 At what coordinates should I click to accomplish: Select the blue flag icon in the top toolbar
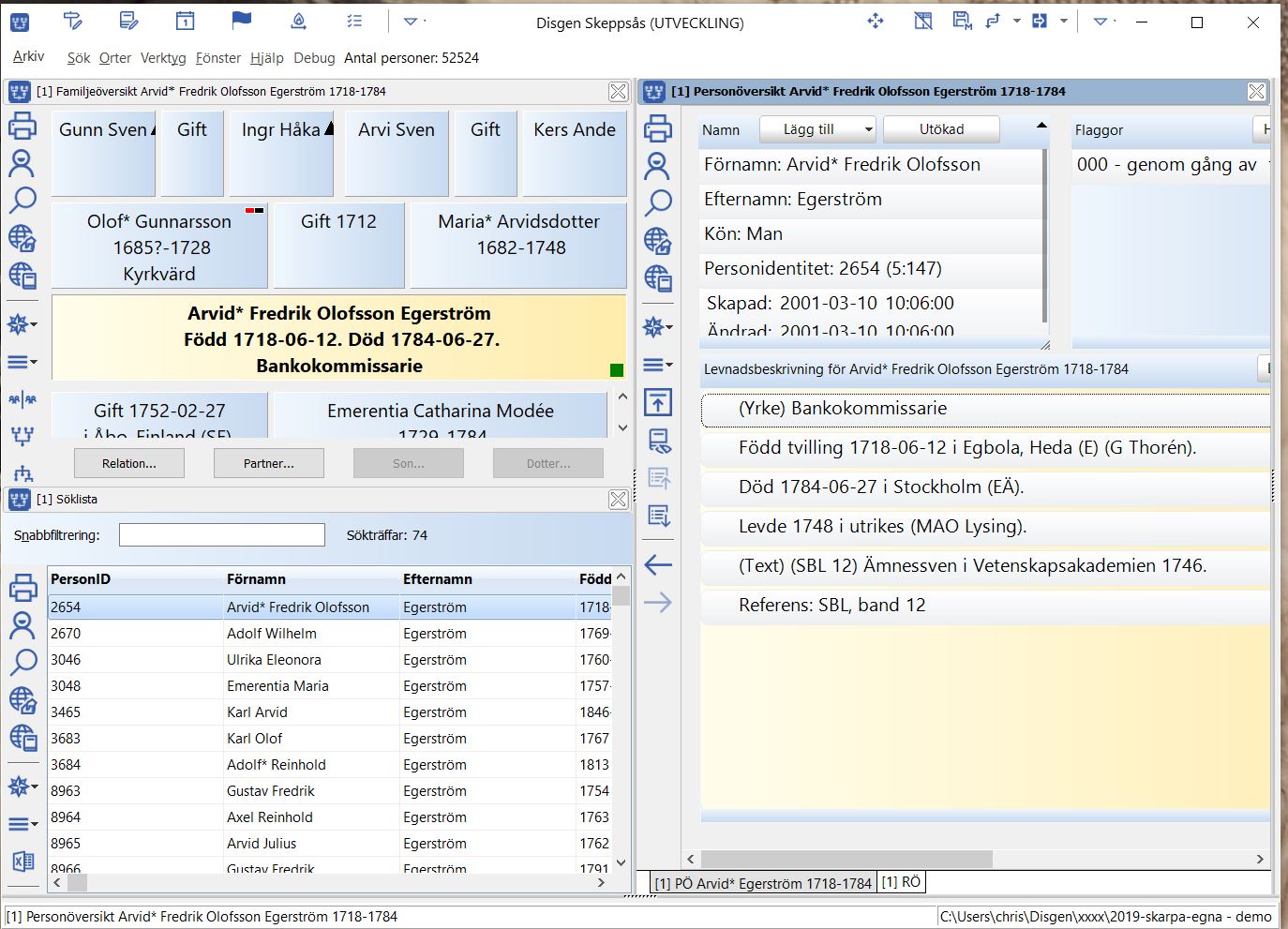(241, 21)
